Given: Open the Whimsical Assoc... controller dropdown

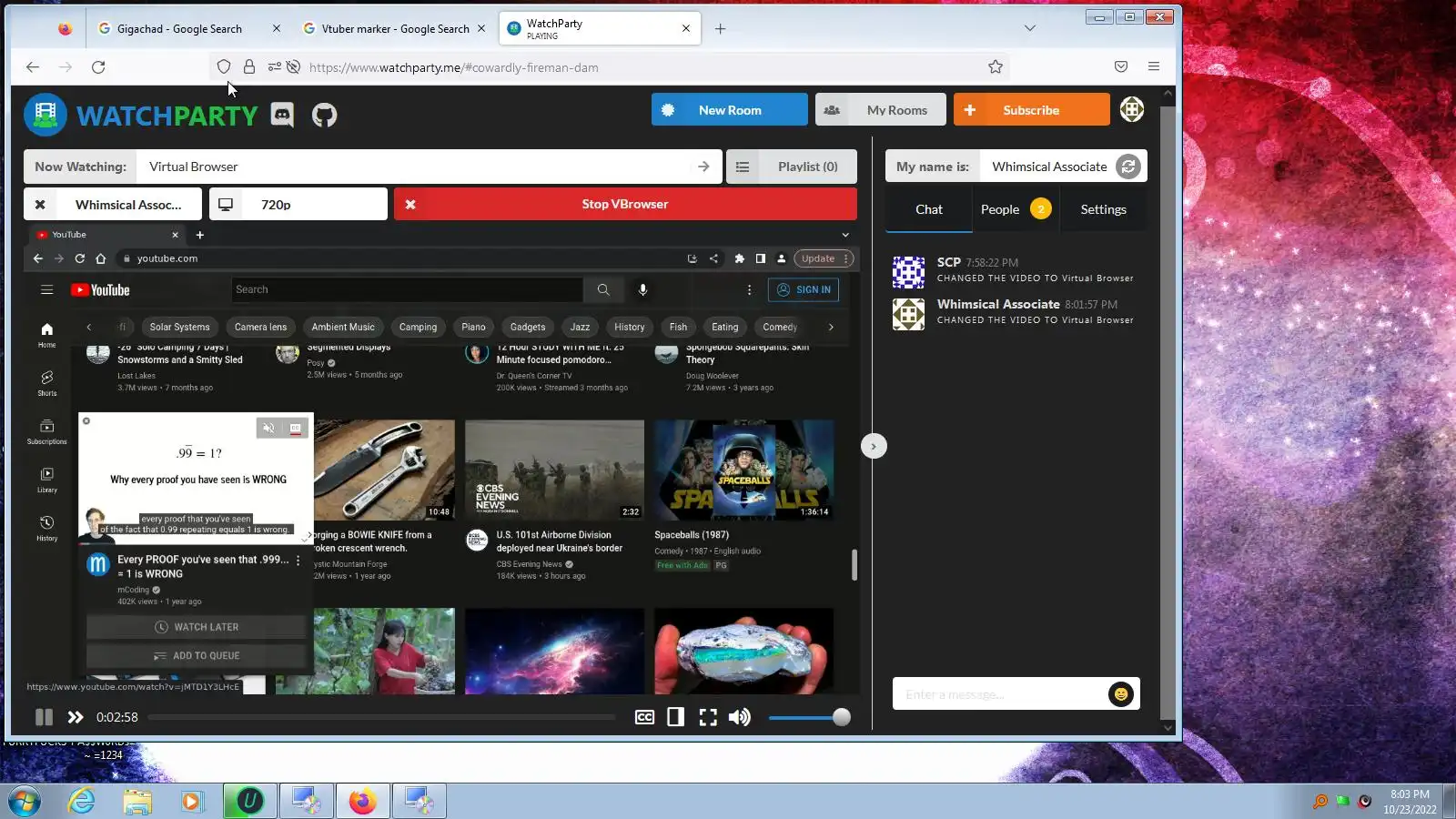Looking at the screenshot, I should [113, 204].
